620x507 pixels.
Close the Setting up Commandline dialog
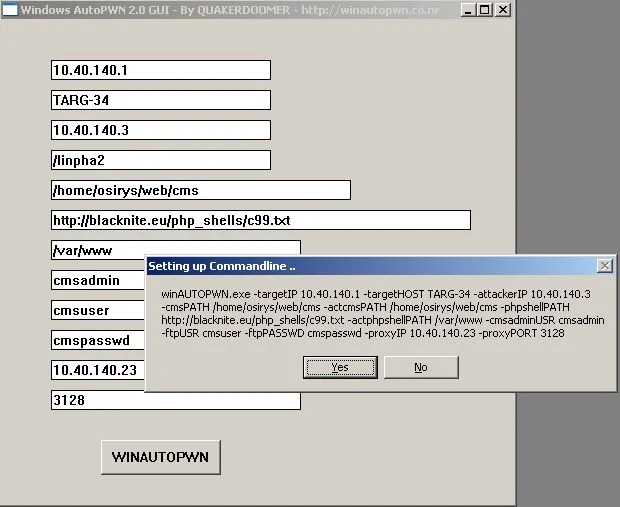point(605,266)
